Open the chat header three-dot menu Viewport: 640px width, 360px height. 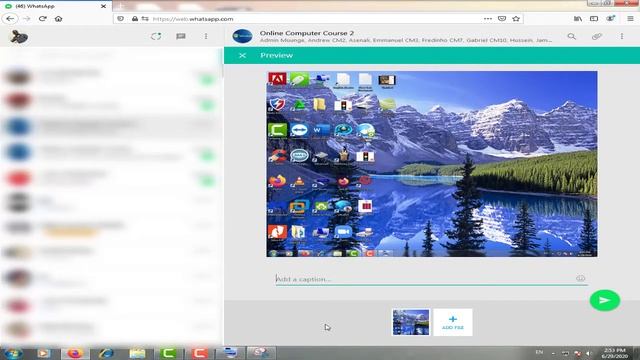coord(622,36)
